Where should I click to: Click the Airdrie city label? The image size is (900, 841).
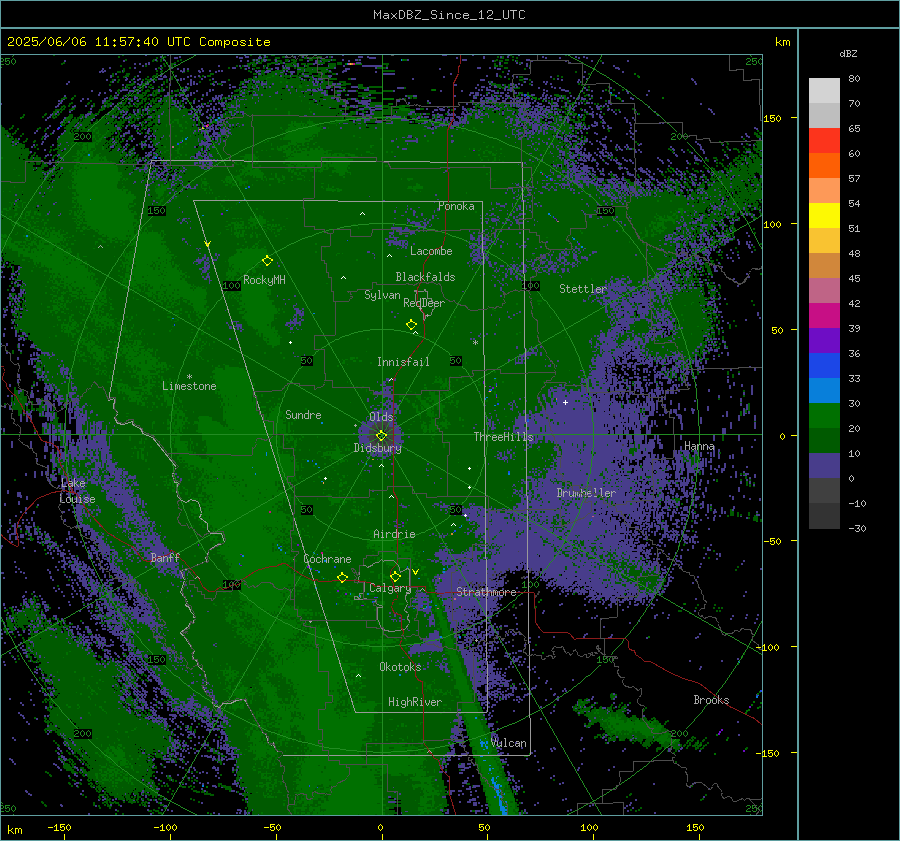click(x=394, y=534)
